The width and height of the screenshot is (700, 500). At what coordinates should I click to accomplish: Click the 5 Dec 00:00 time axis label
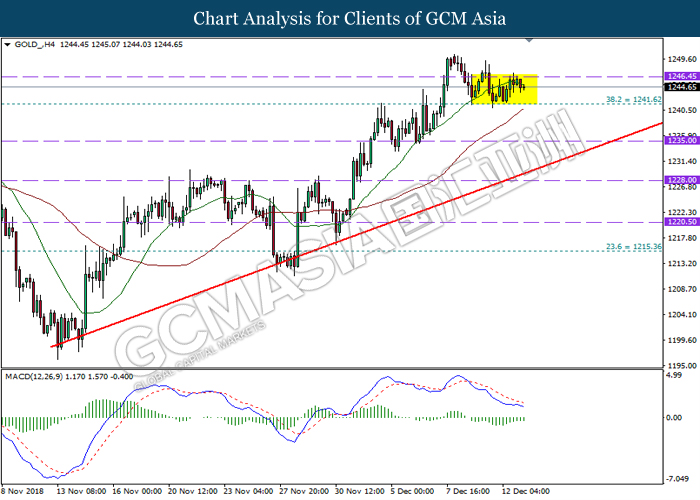pos(413,491)
